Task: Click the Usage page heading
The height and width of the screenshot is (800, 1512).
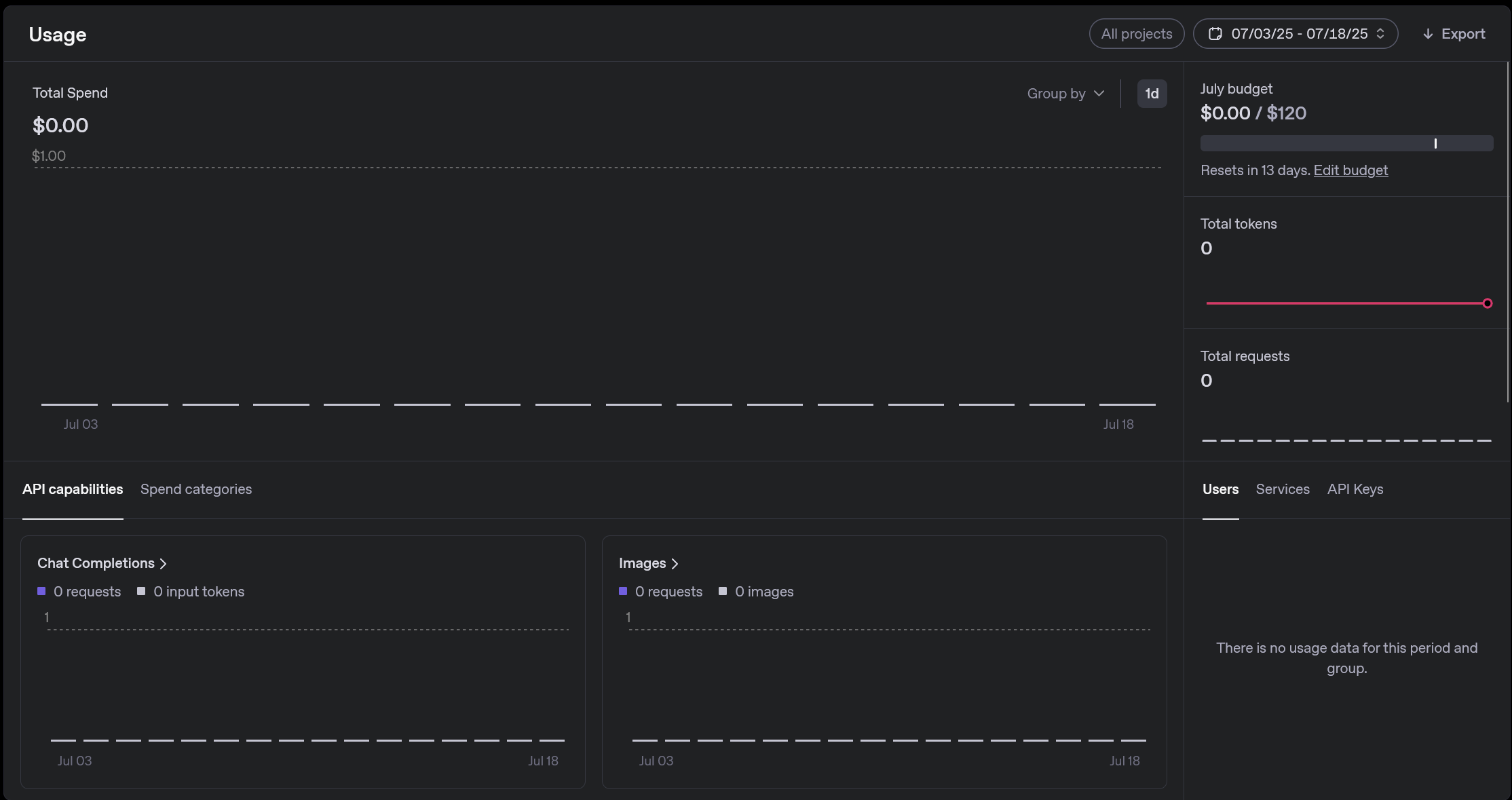Action: (x=58, y=35)
